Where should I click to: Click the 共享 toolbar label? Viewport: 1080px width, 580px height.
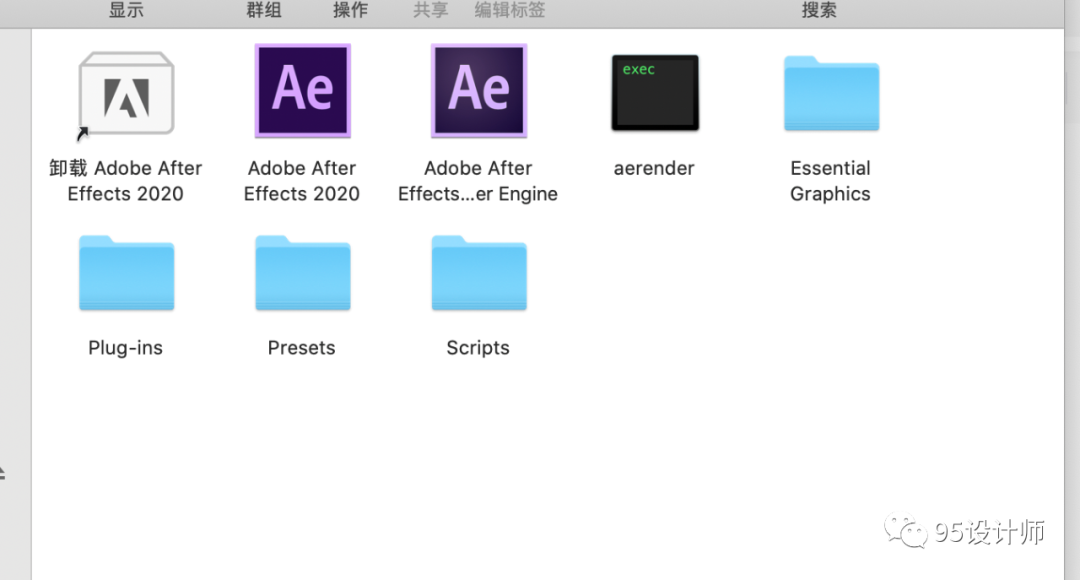click(430, 10)
